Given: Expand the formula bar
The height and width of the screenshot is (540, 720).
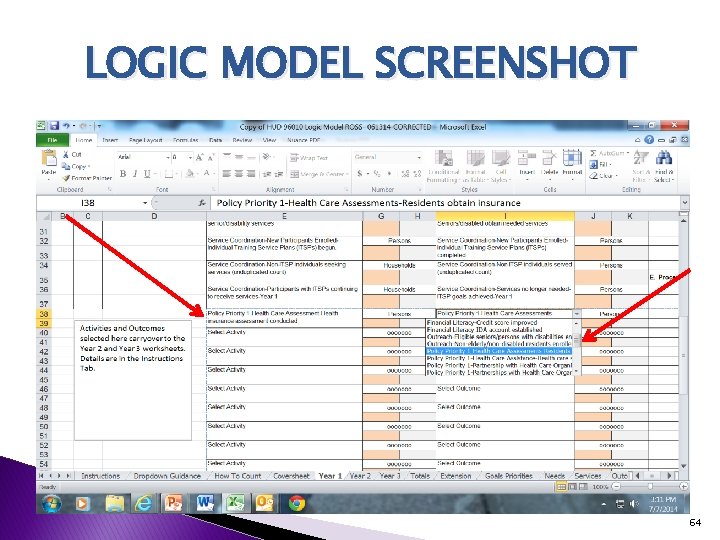Looking at the screenshot, I should pyautogui.click(x=685, y=202).
